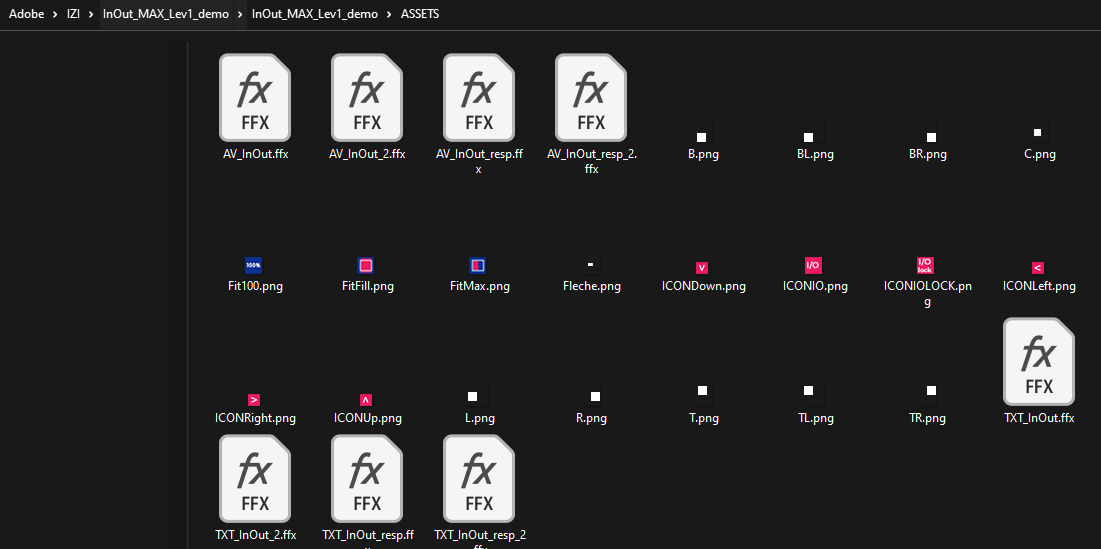Click the TXT_InOut.ffx file name

click(x=1039, y=418)
